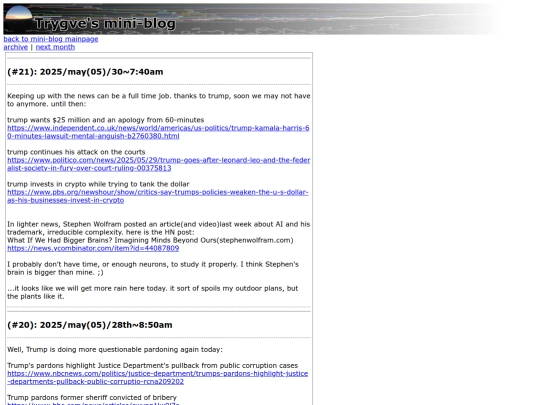Screen dimensions: 540x405
Task: Click the Trygve's mini-blog banner image
Action: coord(251,19)
